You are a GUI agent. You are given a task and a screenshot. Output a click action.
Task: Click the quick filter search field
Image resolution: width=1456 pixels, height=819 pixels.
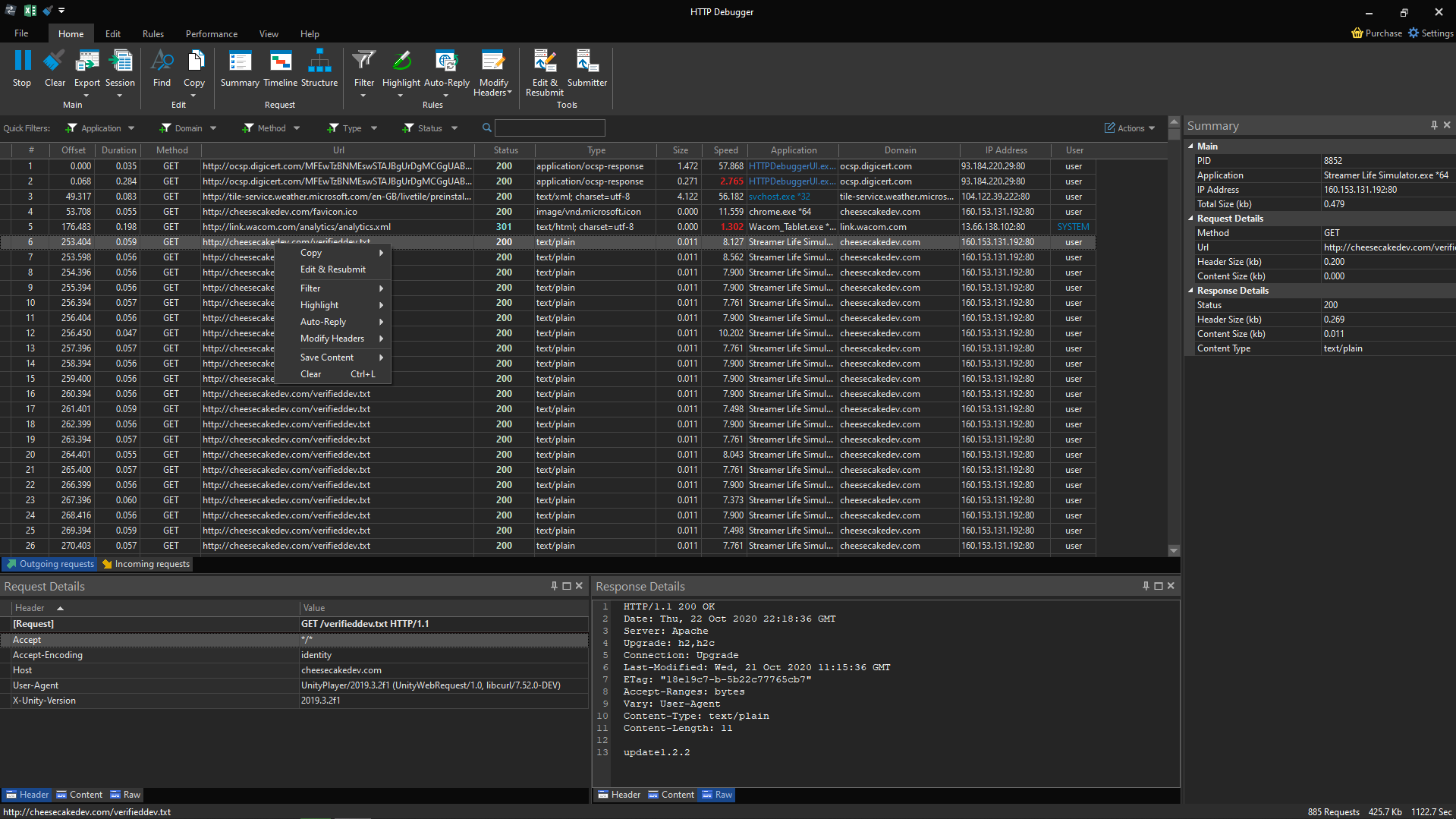550,128
